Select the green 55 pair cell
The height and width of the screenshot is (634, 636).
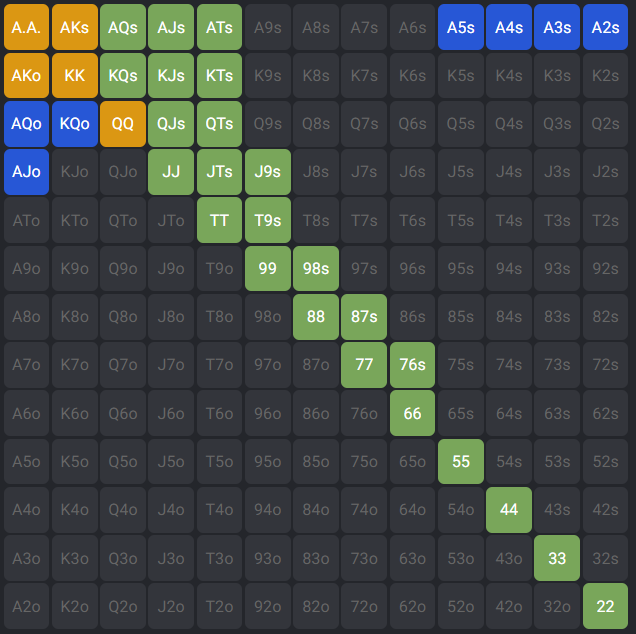pyautogui.click(x=460, y=461)
